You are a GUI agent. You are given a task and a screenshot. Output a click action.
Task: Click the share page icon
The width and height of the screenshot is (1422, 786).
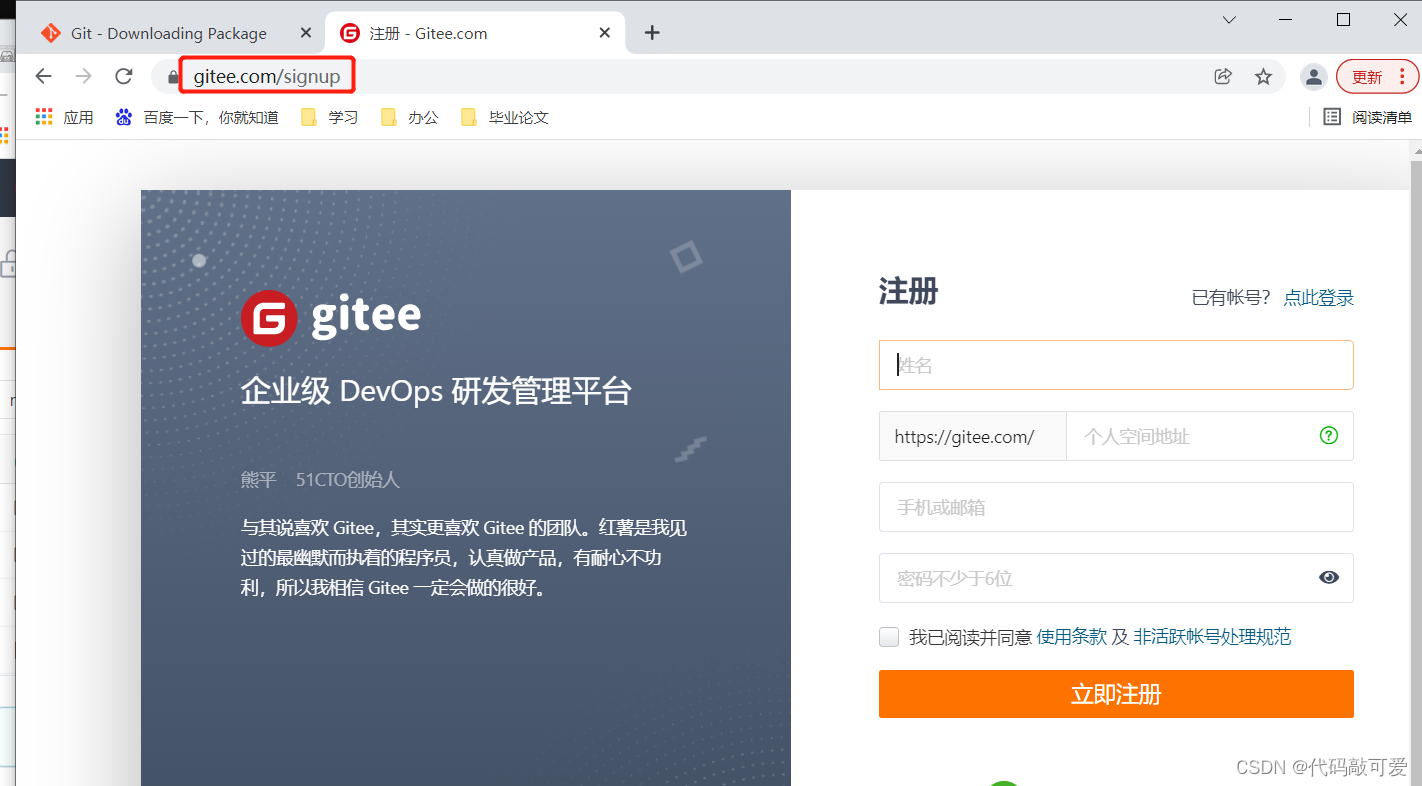pyautogui.click(x=1223, y=76)
